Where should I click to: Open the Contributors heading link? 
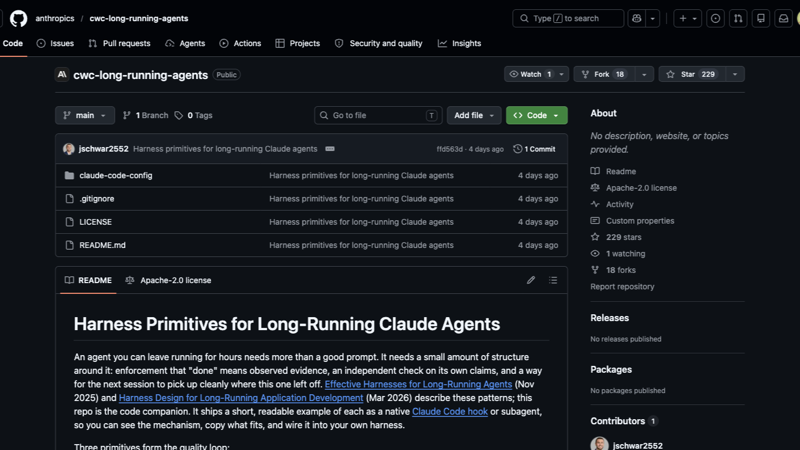pos(623,421)
